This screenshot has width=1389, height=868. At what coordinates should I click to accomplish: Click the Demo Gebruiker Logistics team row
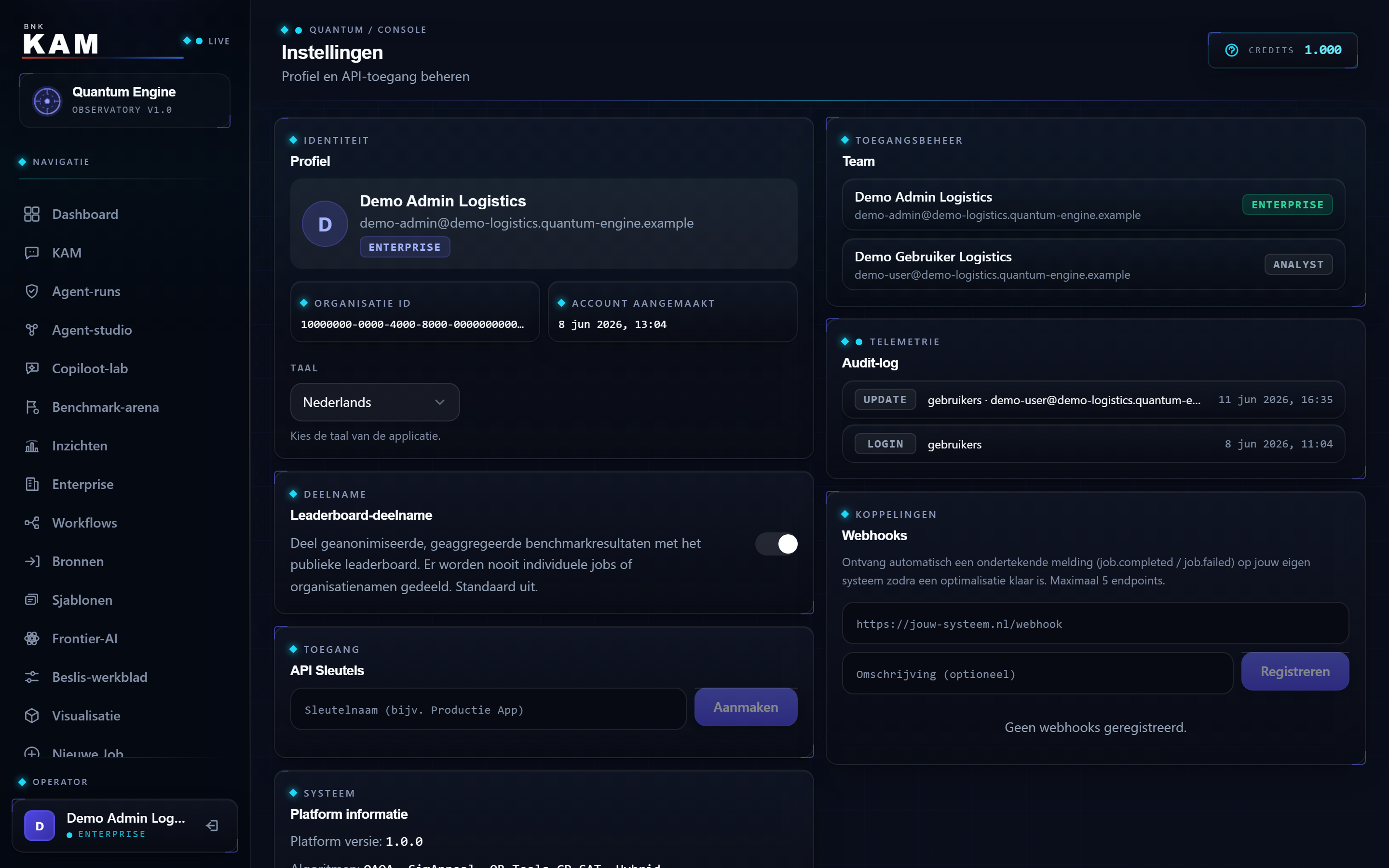1093,264
